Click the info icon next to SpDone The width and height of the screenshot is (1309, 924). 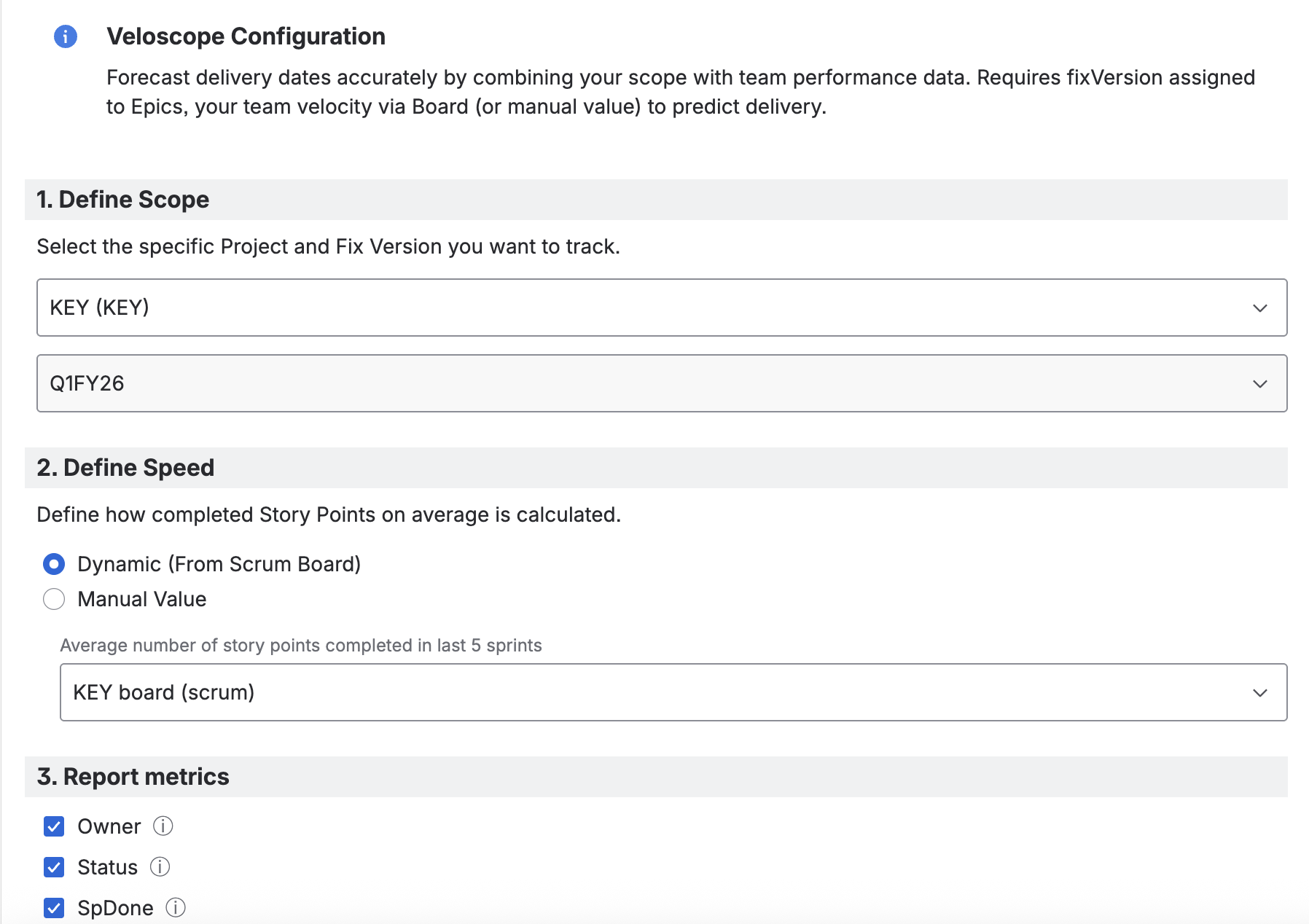(176, 907)
